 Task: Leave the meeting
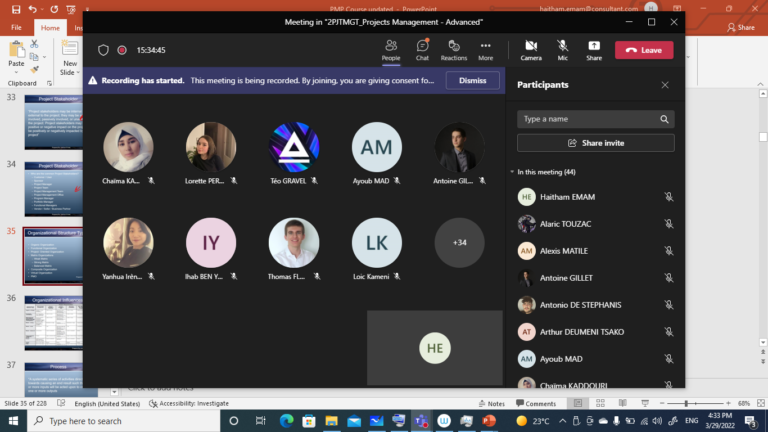(x=644, y=50)
